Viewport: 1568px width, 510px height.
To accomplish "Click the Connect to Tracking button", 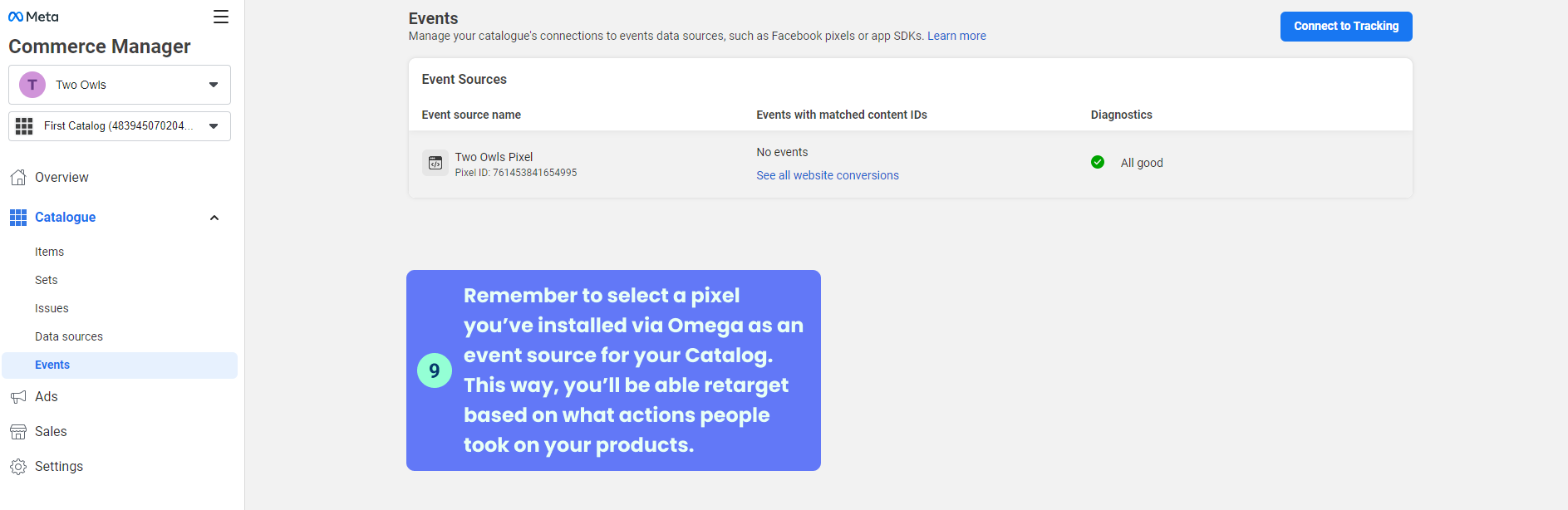I will coord(1346,27).
